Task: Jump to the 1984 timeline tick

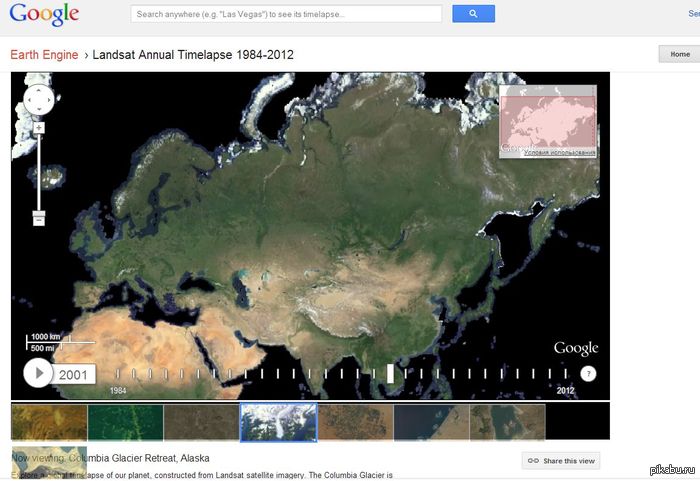Action: click(x=118, y=374)
